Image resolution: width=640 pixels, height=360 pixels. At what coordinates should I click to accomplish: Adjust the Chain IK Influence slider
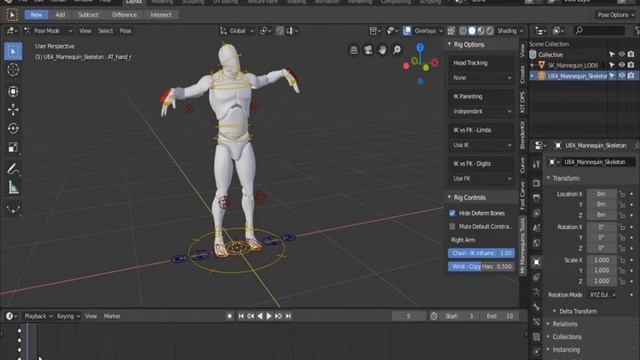click(x=481, y=253)
